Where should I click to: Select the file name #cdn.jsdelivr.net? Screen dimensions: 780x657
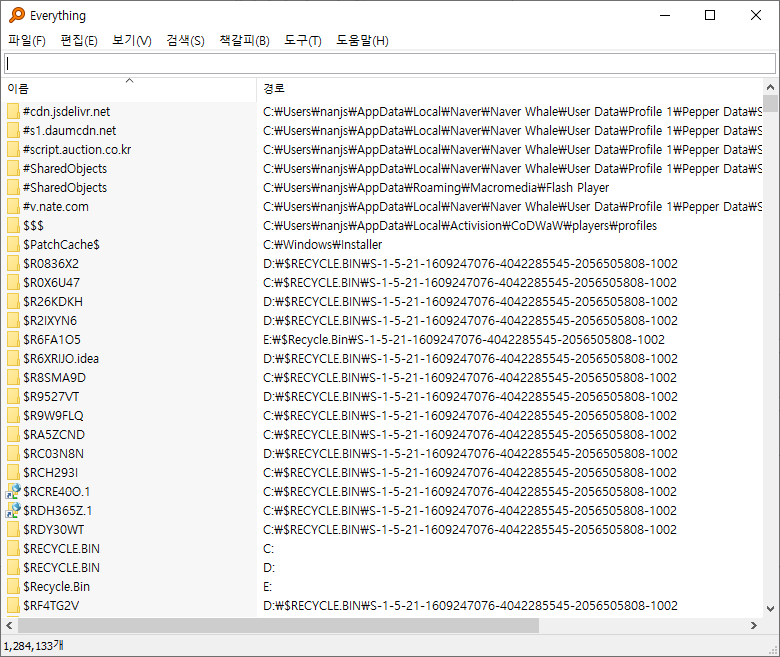click(66, 111)
